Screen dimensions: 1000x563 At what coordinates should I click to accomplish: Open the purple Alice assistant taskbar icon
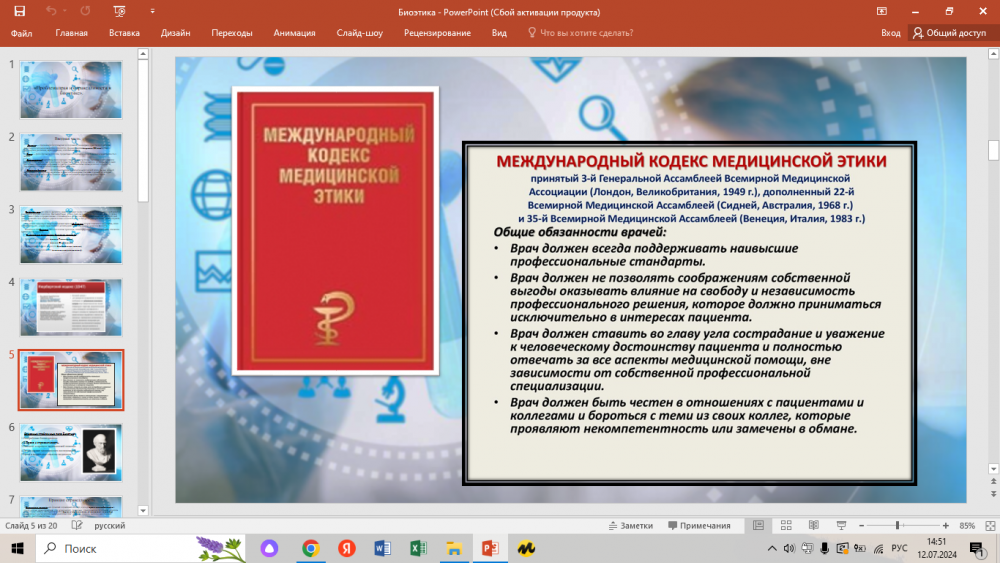(269, 548)
